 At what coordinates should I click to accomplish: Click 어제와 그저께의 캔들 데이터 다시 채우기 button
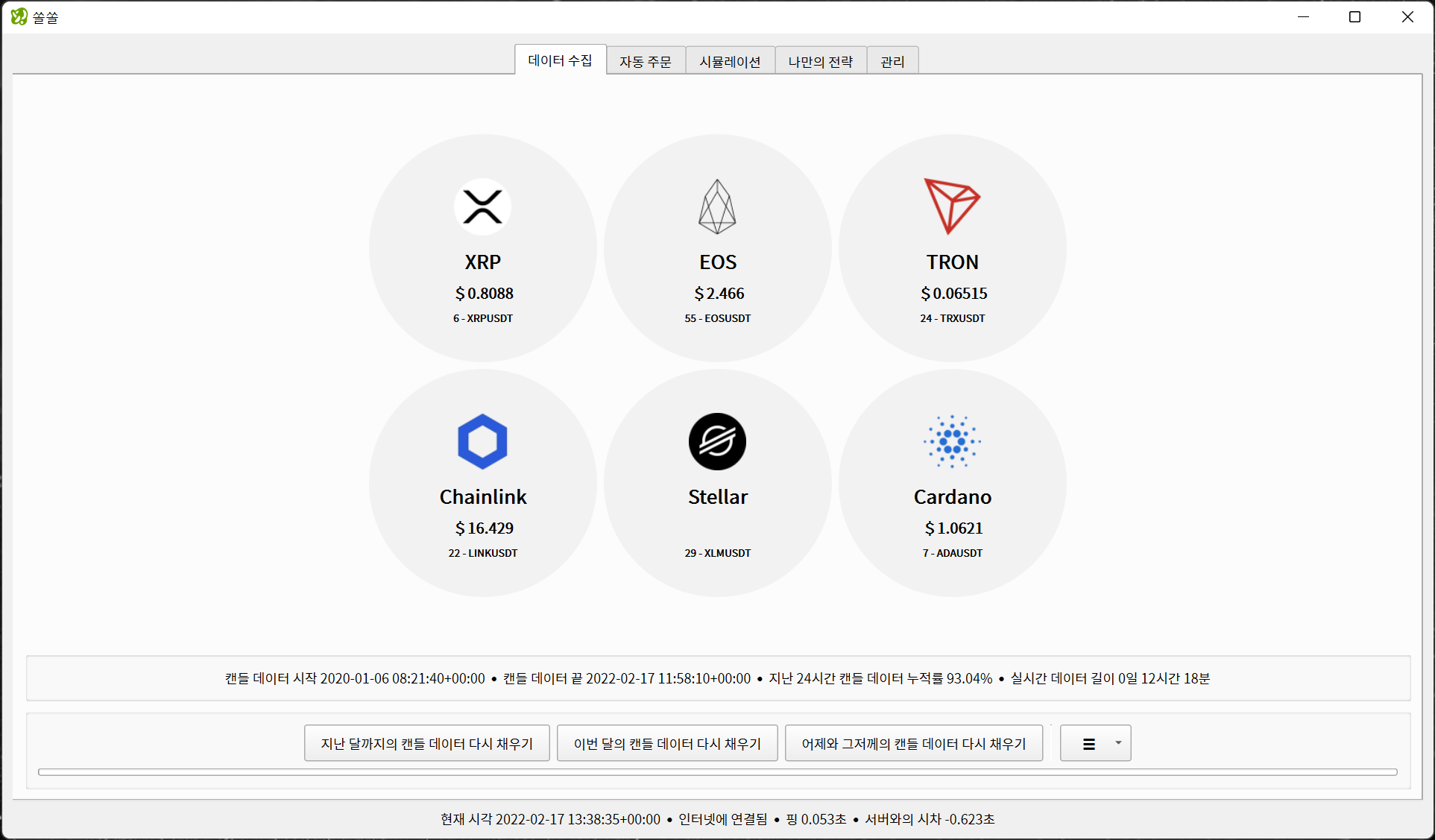[914, 743]
